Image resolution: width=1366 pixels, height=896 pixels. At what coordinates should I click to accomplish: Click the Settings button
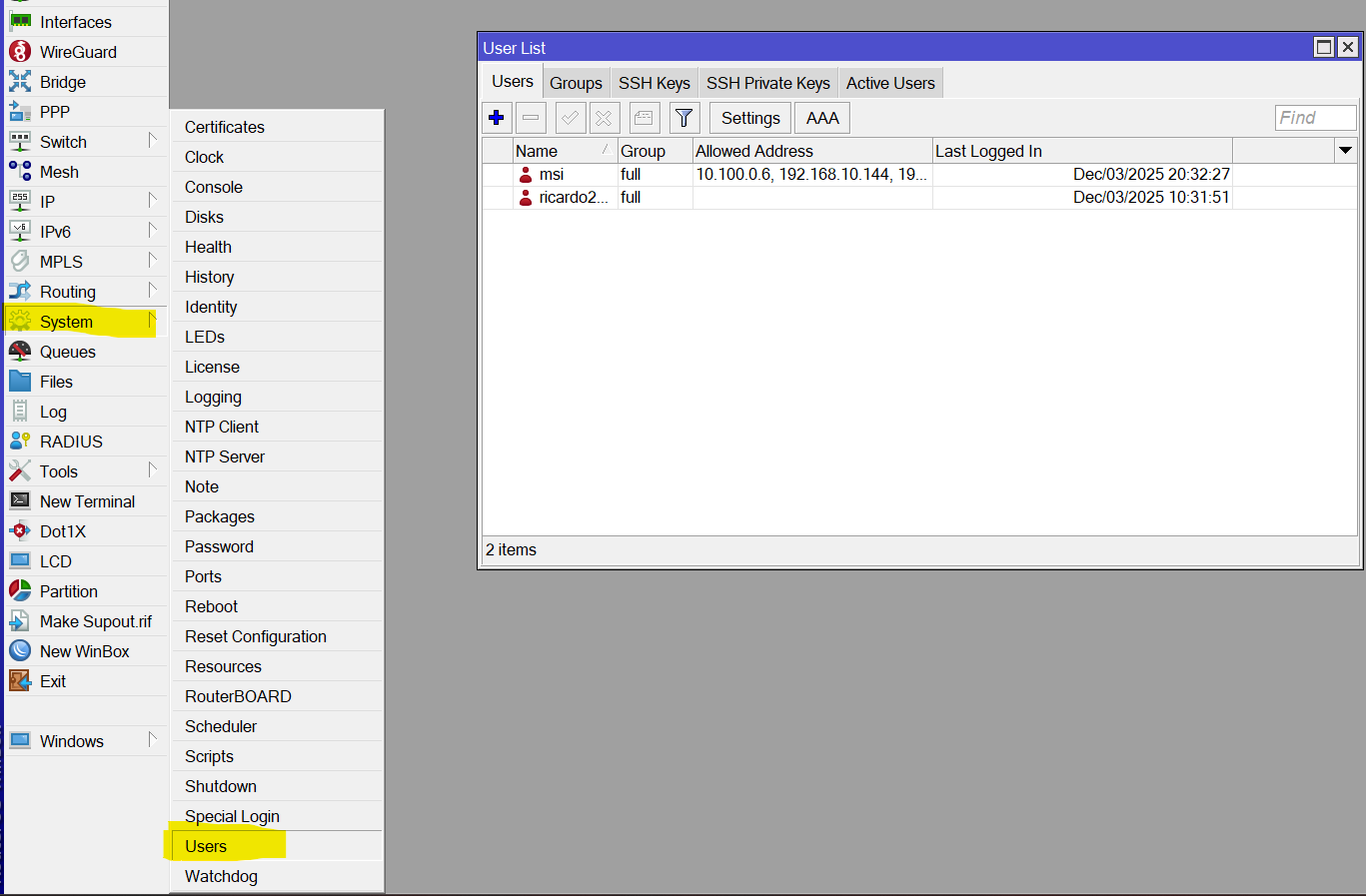pos(750,118)
